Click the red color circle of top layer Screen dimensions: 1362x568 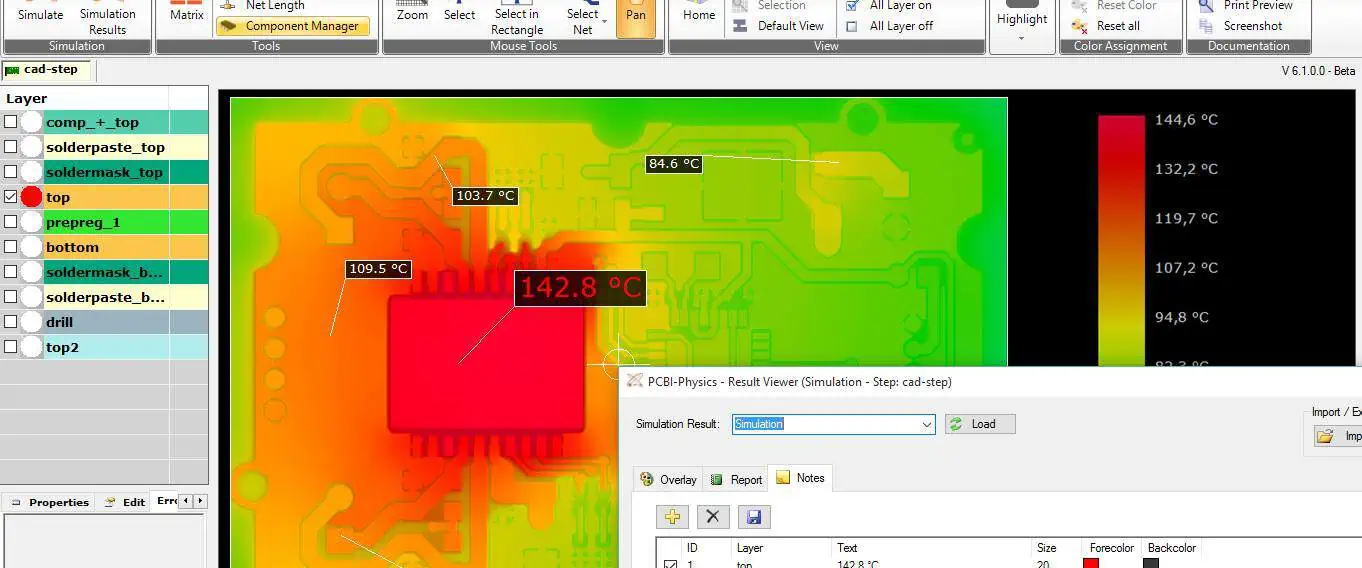coord(31,197)
